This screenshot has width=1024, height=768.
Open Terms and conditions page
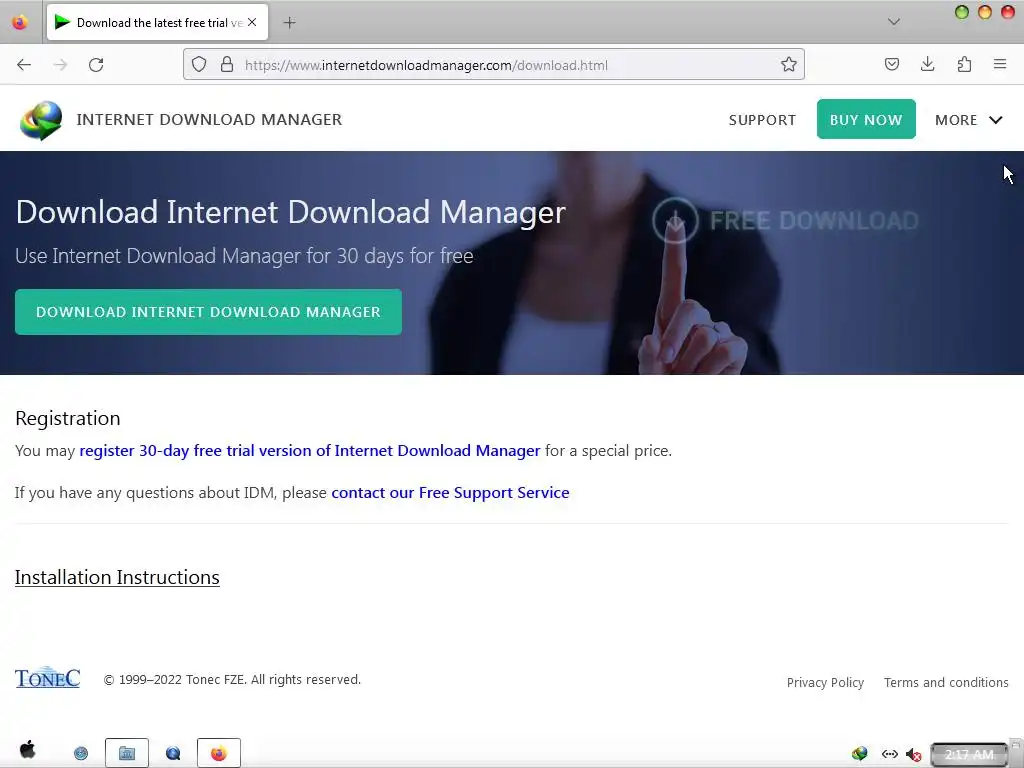tap(946, 682)
